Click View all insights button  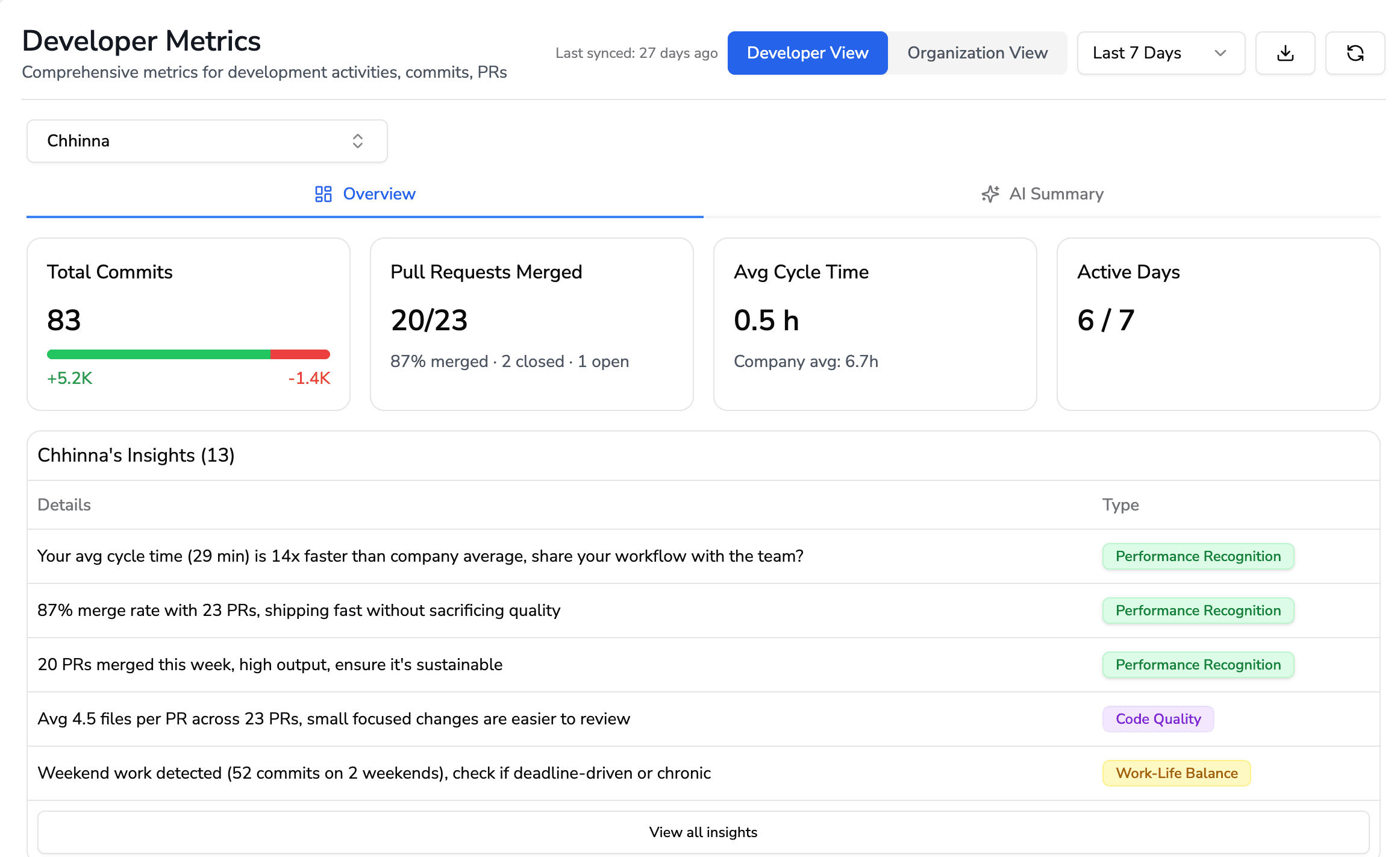coord(703,832)
